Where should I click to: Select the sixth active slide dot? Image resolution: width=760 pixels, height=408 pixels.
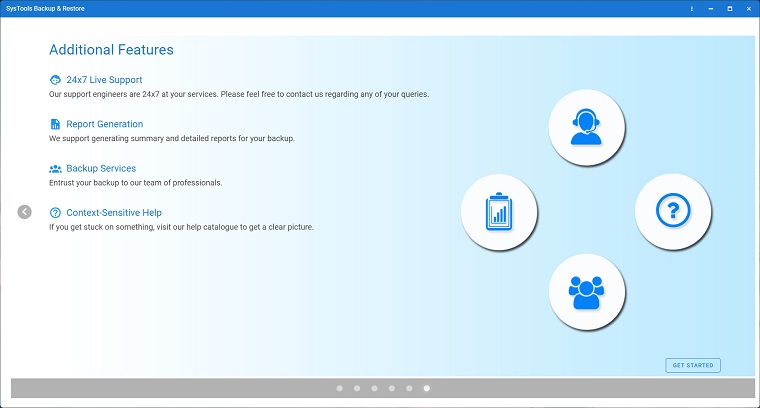[427, 388]
